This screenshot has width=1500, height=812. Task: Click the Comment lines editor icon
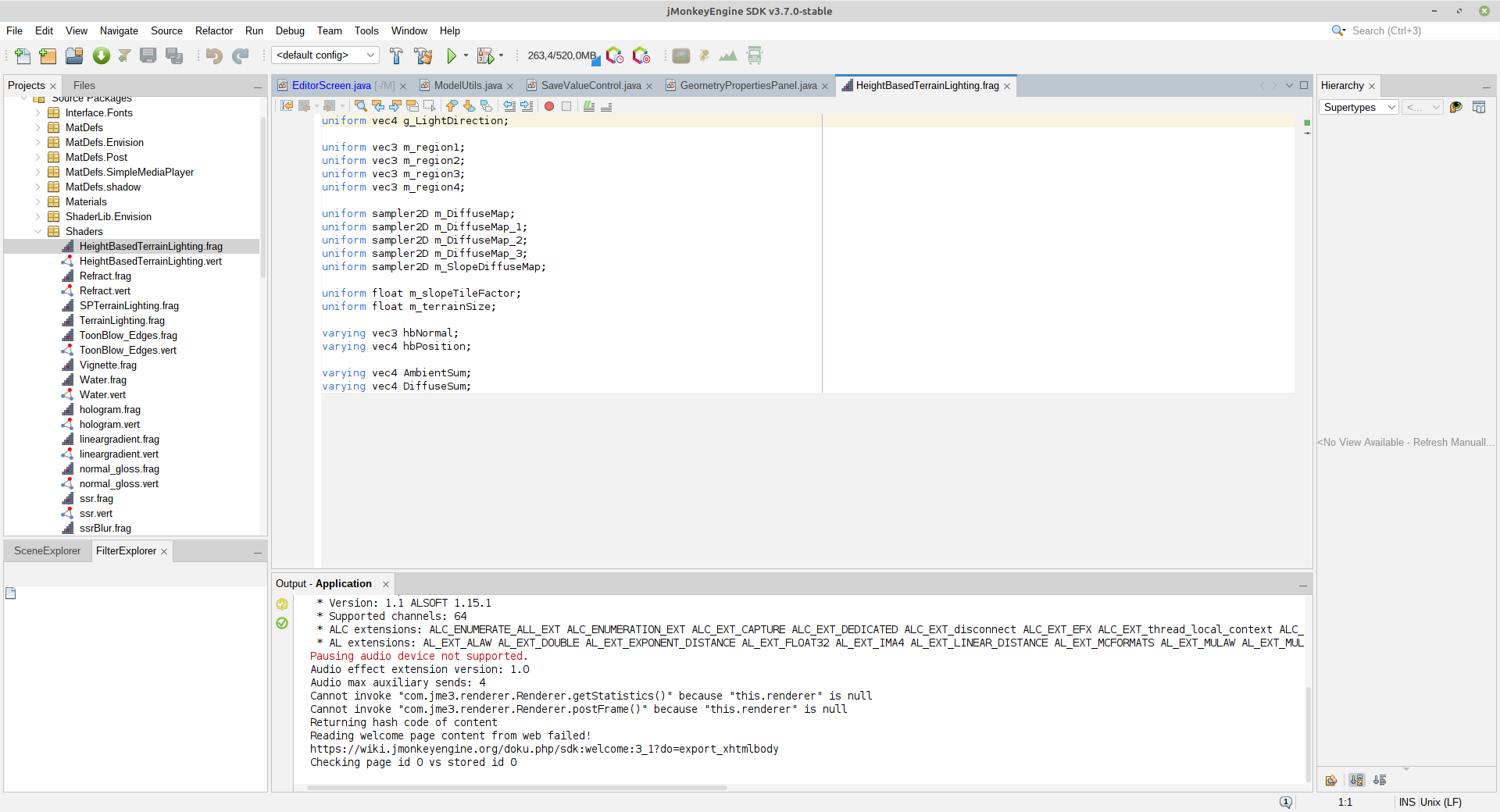[x=589, y=105]
